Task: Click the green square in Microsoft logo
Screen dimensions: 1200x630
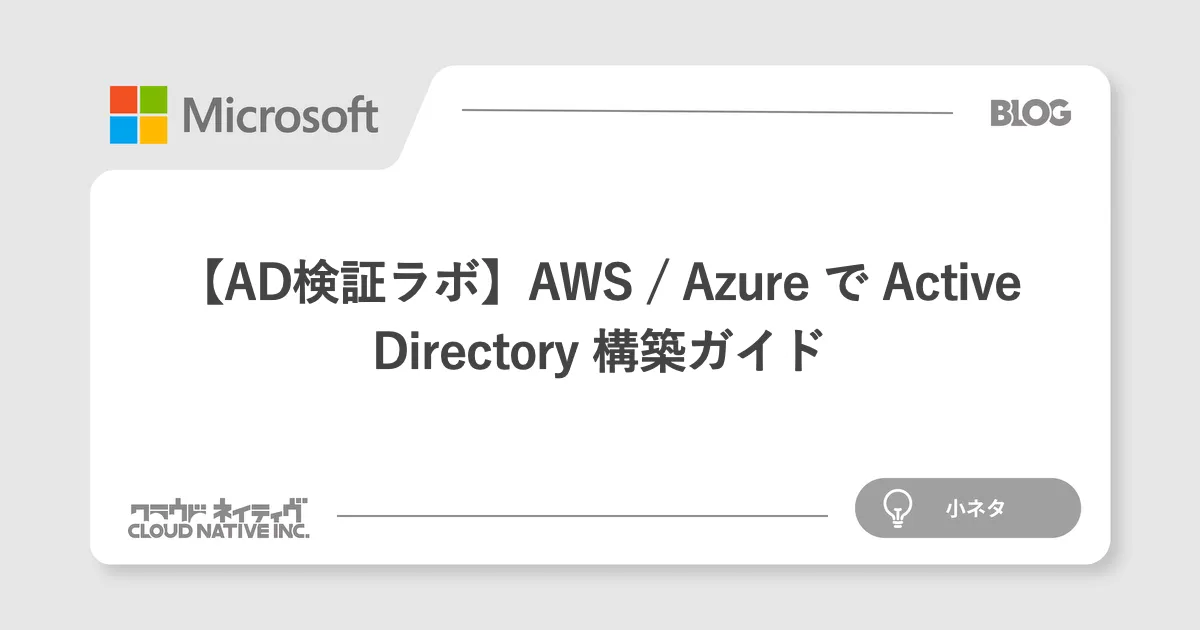Action: [153, 99]
